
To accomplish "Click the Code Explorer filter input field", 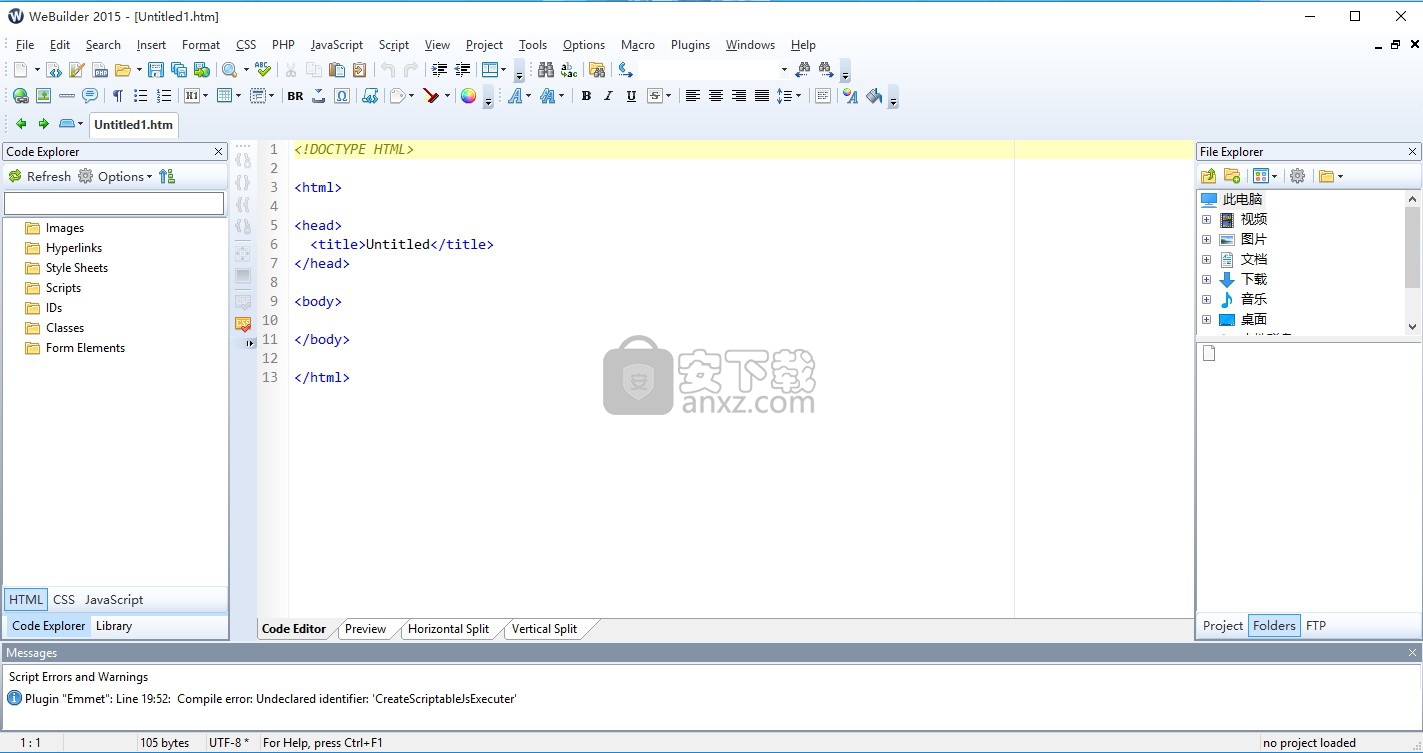I will click(114, 203).
